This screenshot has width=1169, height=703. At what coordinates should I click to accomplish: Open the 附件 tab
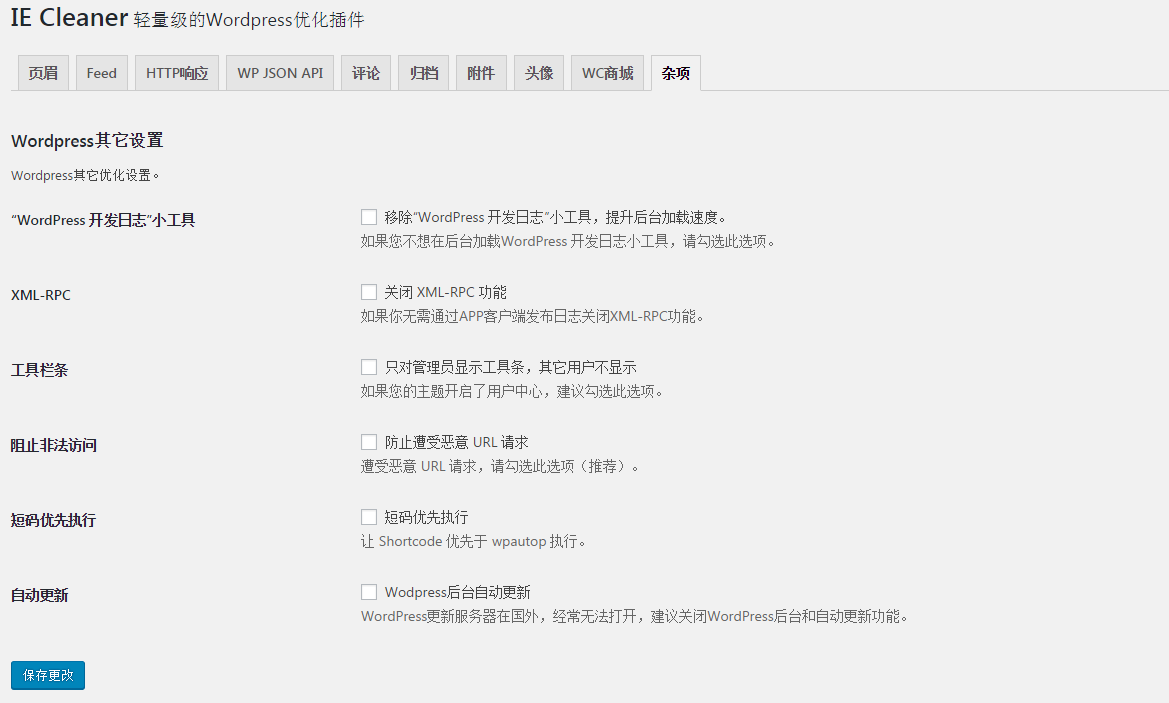click(481, 73)
